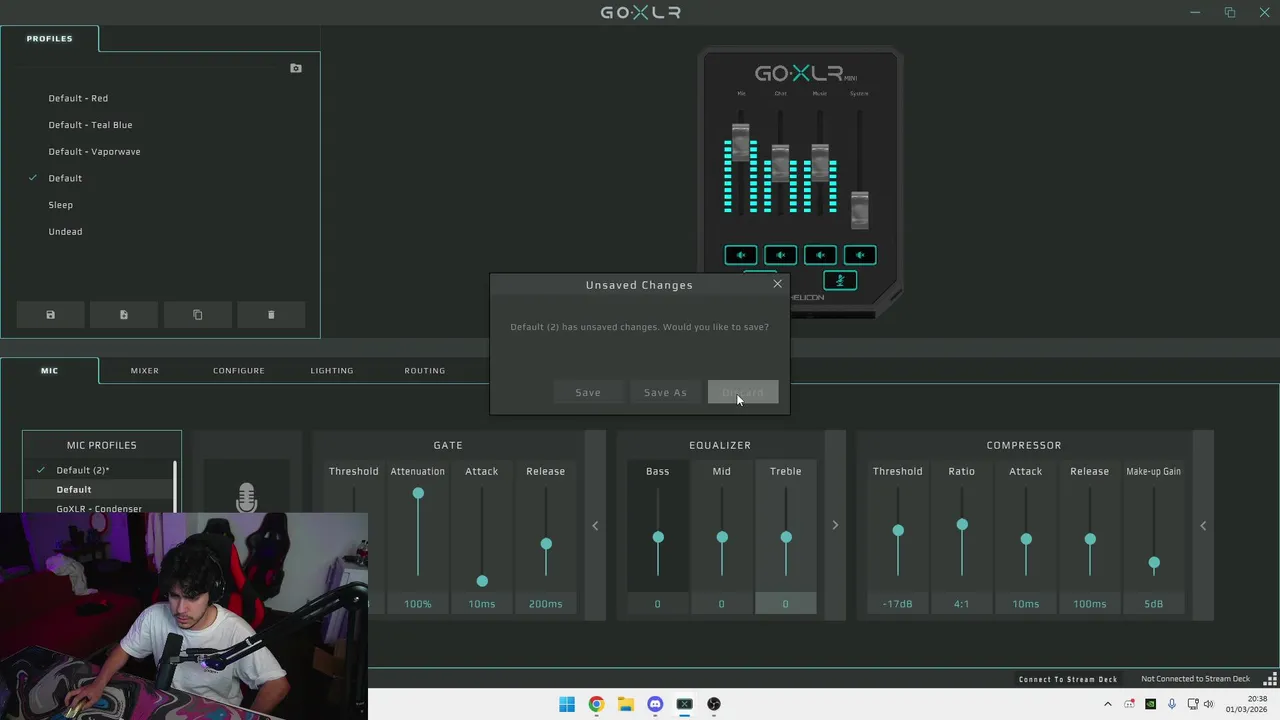
Task: Click the Music fader on the device
Action: [820, 162]
